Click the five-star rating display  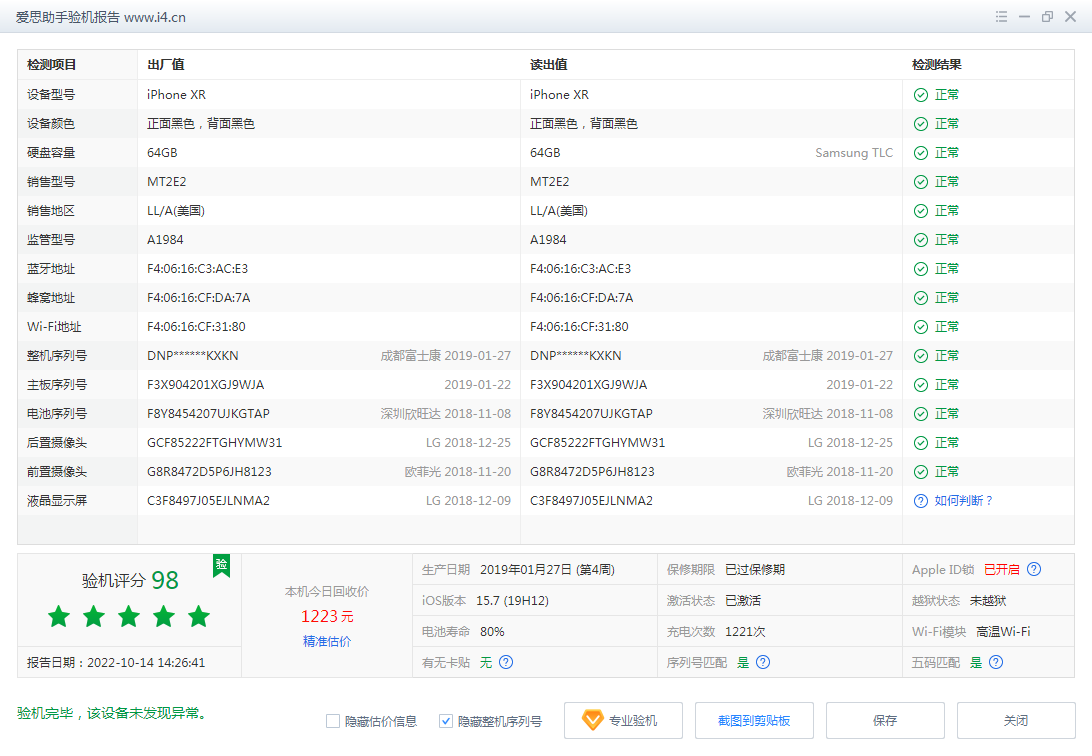click(x=129, y=616)
